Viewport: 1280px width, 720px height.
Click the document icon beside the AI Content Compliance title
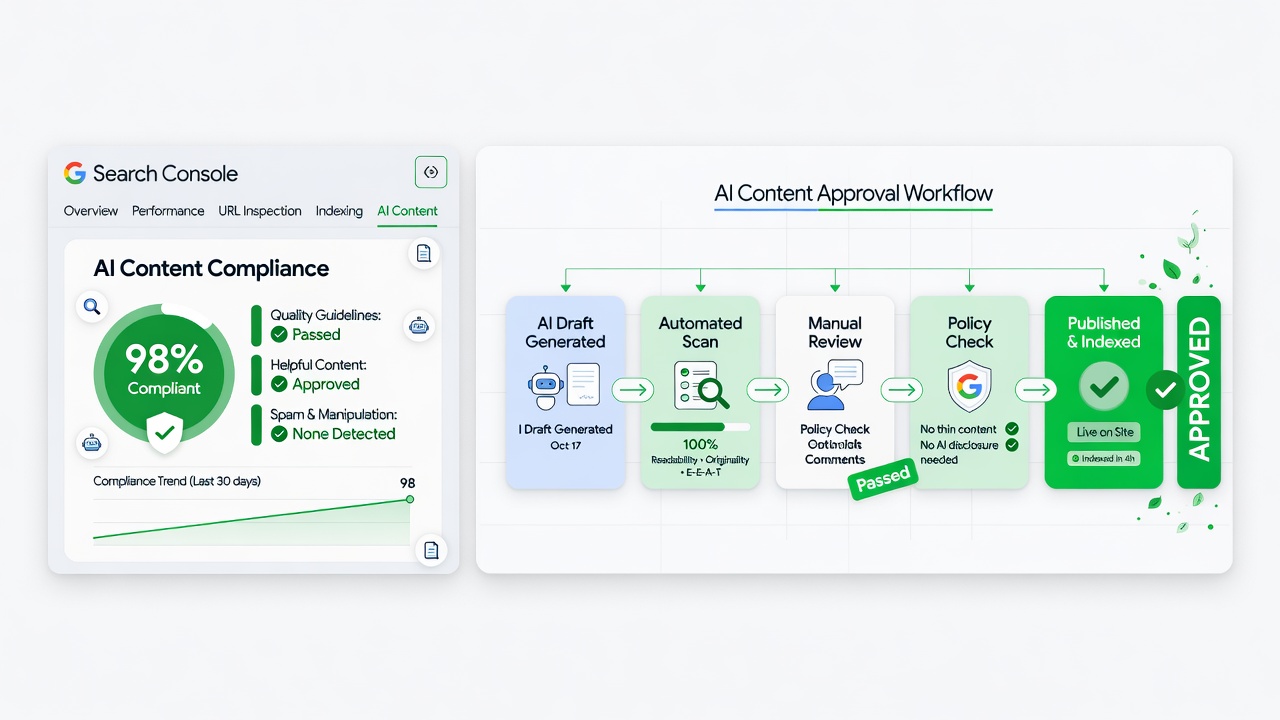coord(423,254)
